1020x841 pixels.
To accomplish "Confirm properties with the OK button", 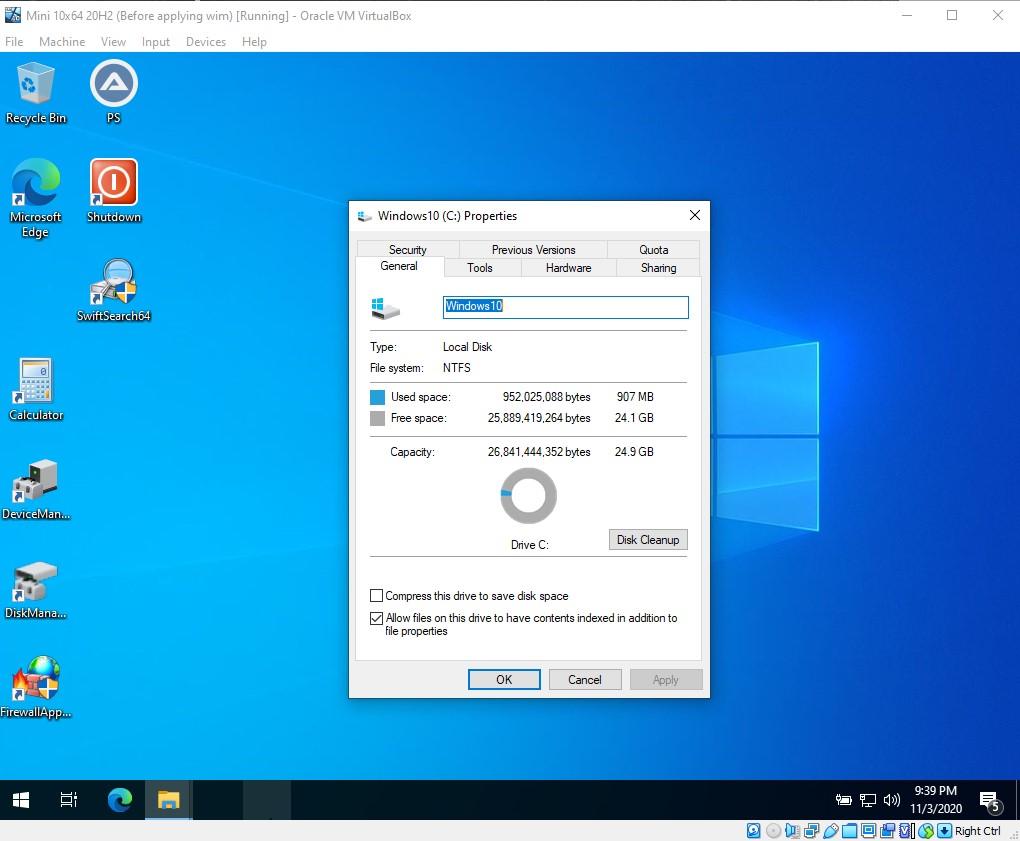I will pyautogui.click(x=504, y=680).
